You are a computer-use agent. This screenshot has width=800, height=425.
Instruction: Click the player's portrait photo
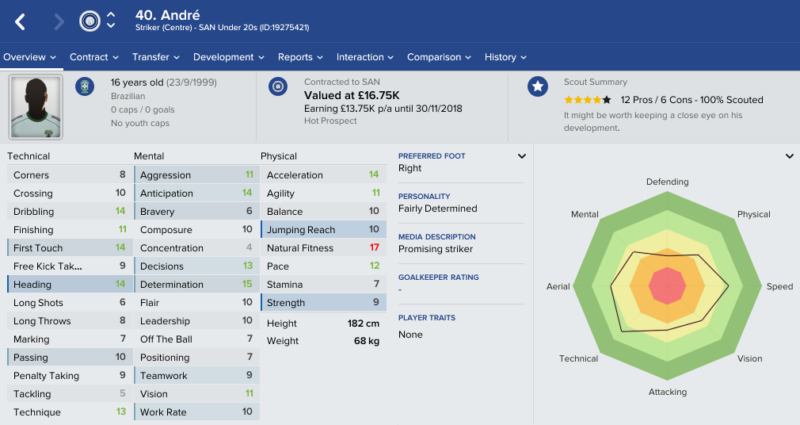(36, 107)
